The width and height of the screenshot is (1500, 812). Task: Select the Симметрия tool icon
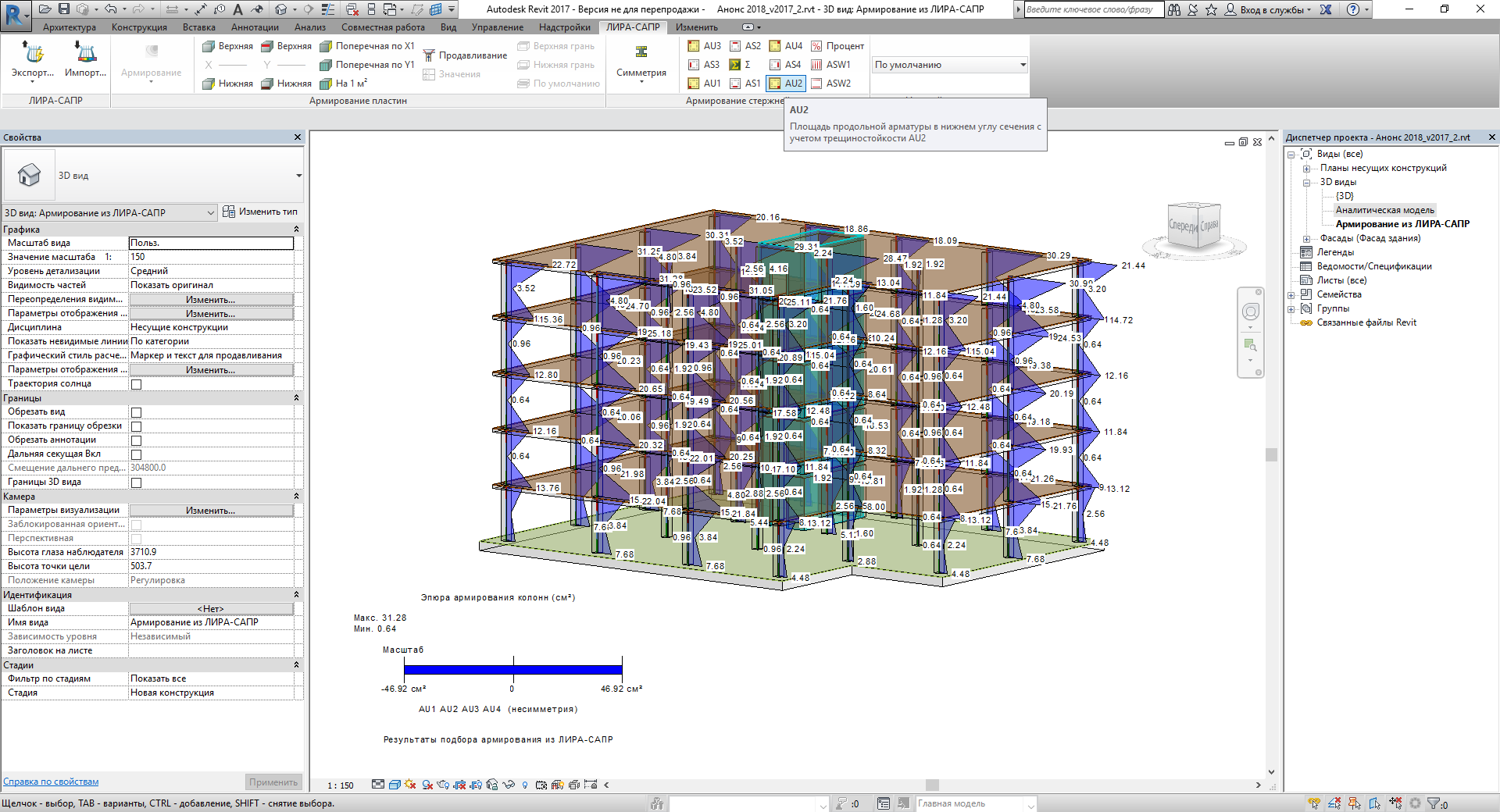641,52
